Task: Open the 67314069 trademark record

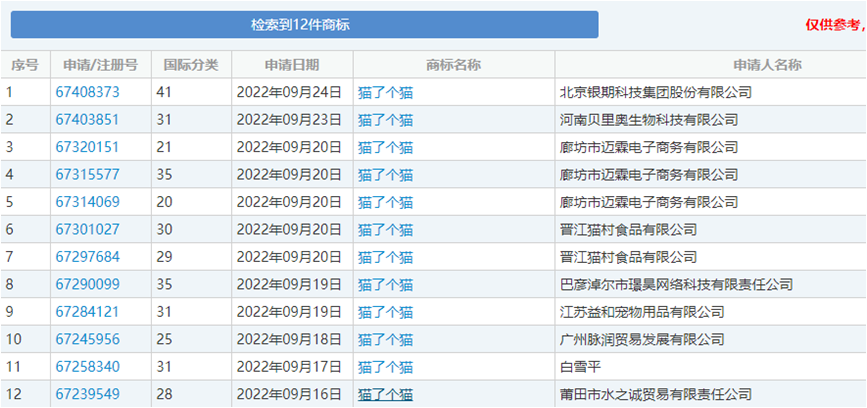Action: click(87, 202)
